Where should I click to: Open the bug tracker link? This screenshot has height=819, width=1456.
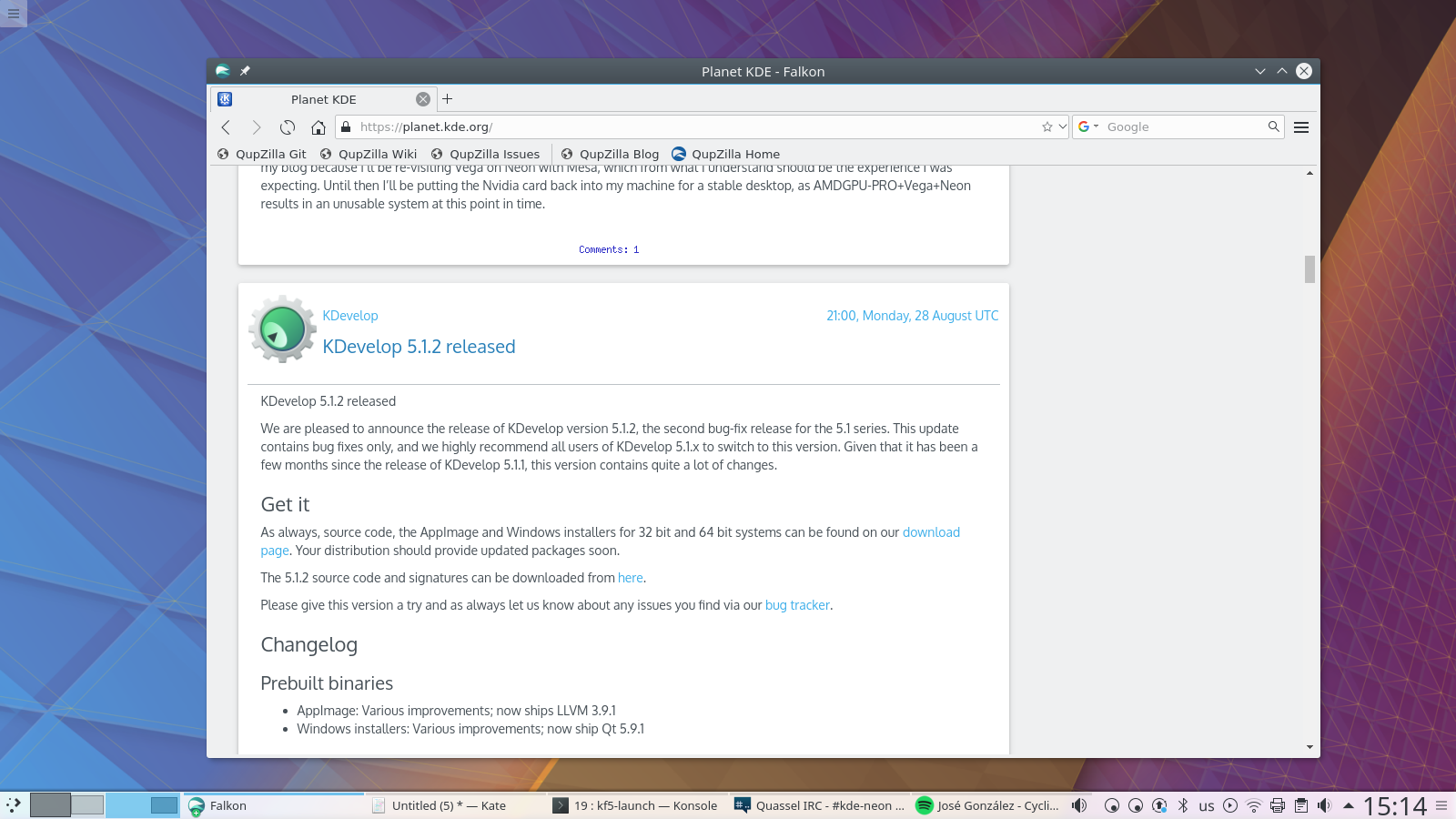(x=797, y=605)
